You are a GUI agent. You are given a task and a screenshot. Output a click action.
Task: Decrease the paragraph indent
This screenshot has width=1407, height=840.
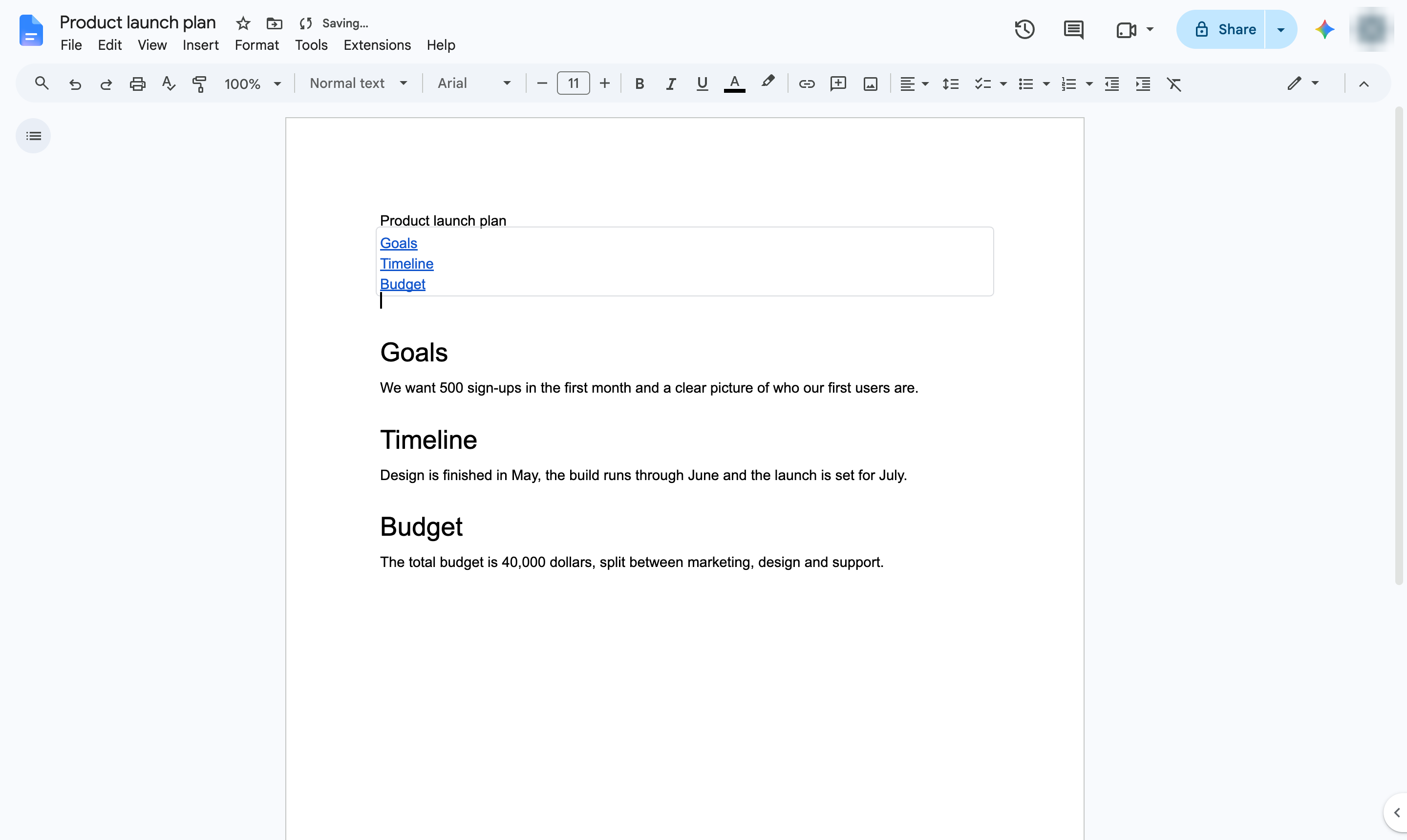tap(1111, 84)
